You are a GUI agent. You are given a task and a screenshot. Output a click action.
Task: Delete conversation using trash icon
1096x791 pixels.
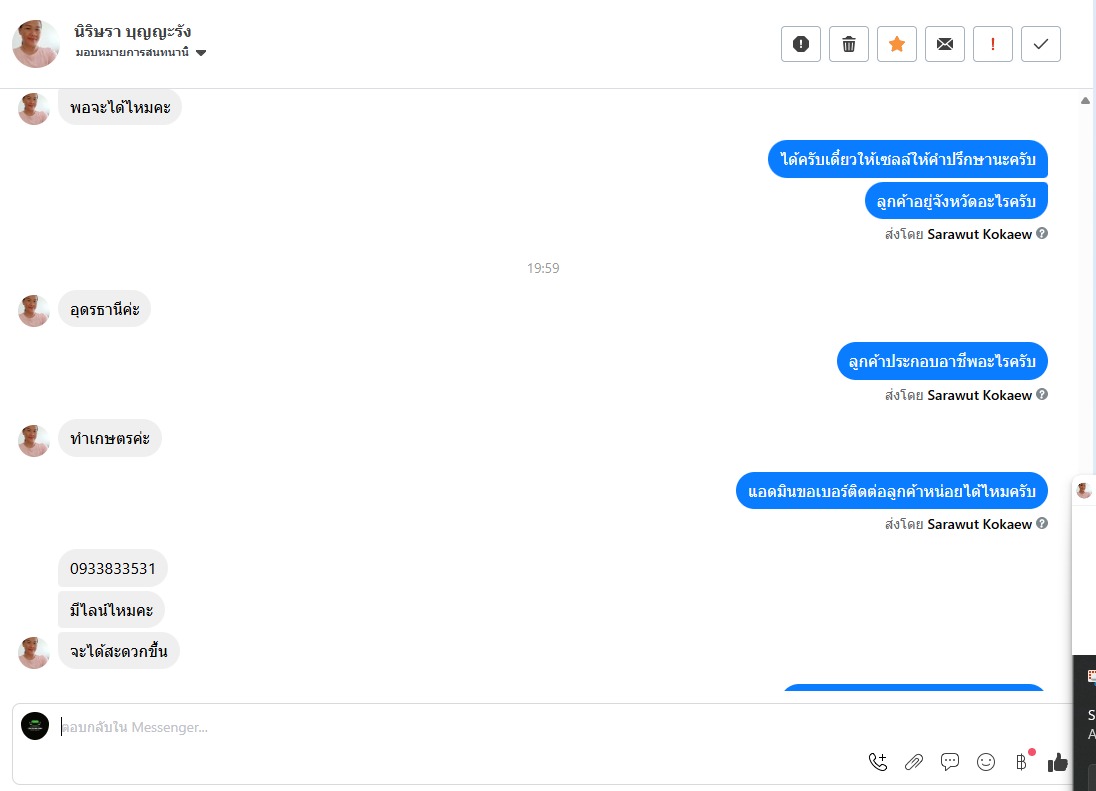coord(849,44)
